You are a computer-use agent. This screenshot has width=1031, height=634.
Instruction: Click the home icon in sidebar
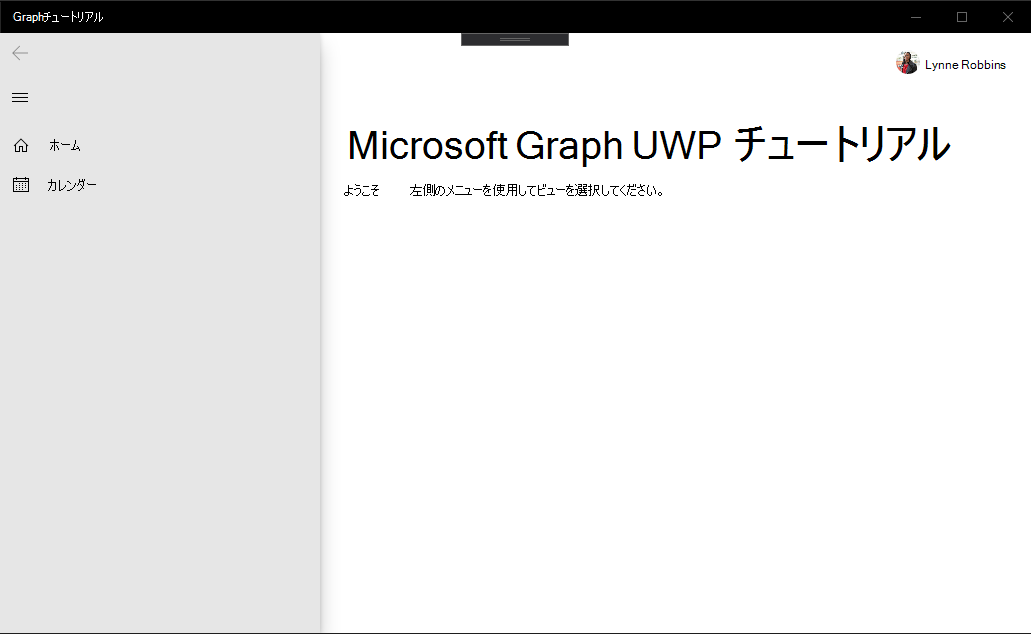point(21,145)
